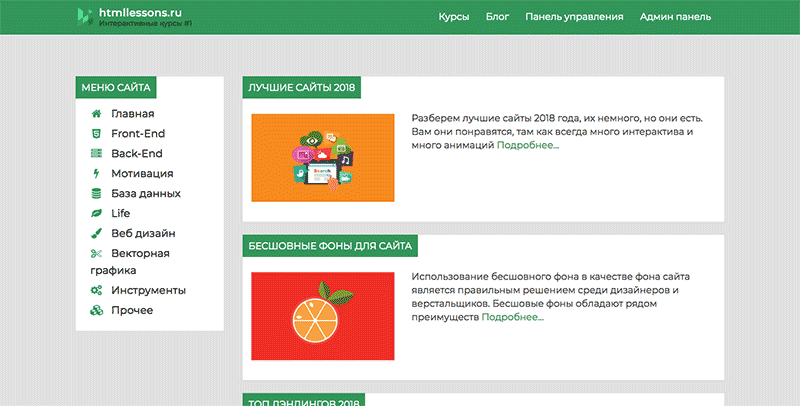The image size is (800, 406).
Task: Click the home icon beside Главная
Action: pyautogui.click(x=96, y=114)
